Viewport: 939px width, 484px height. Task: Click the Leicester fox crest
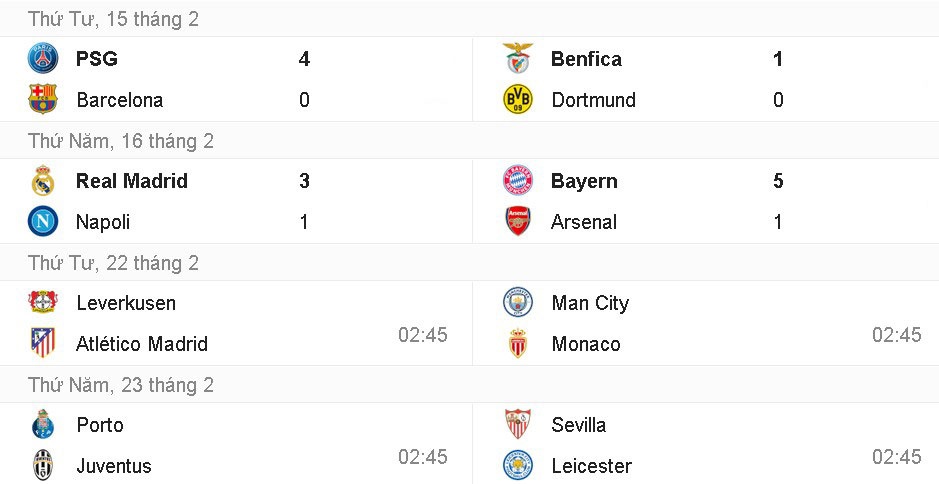click(x=518, y=465)
